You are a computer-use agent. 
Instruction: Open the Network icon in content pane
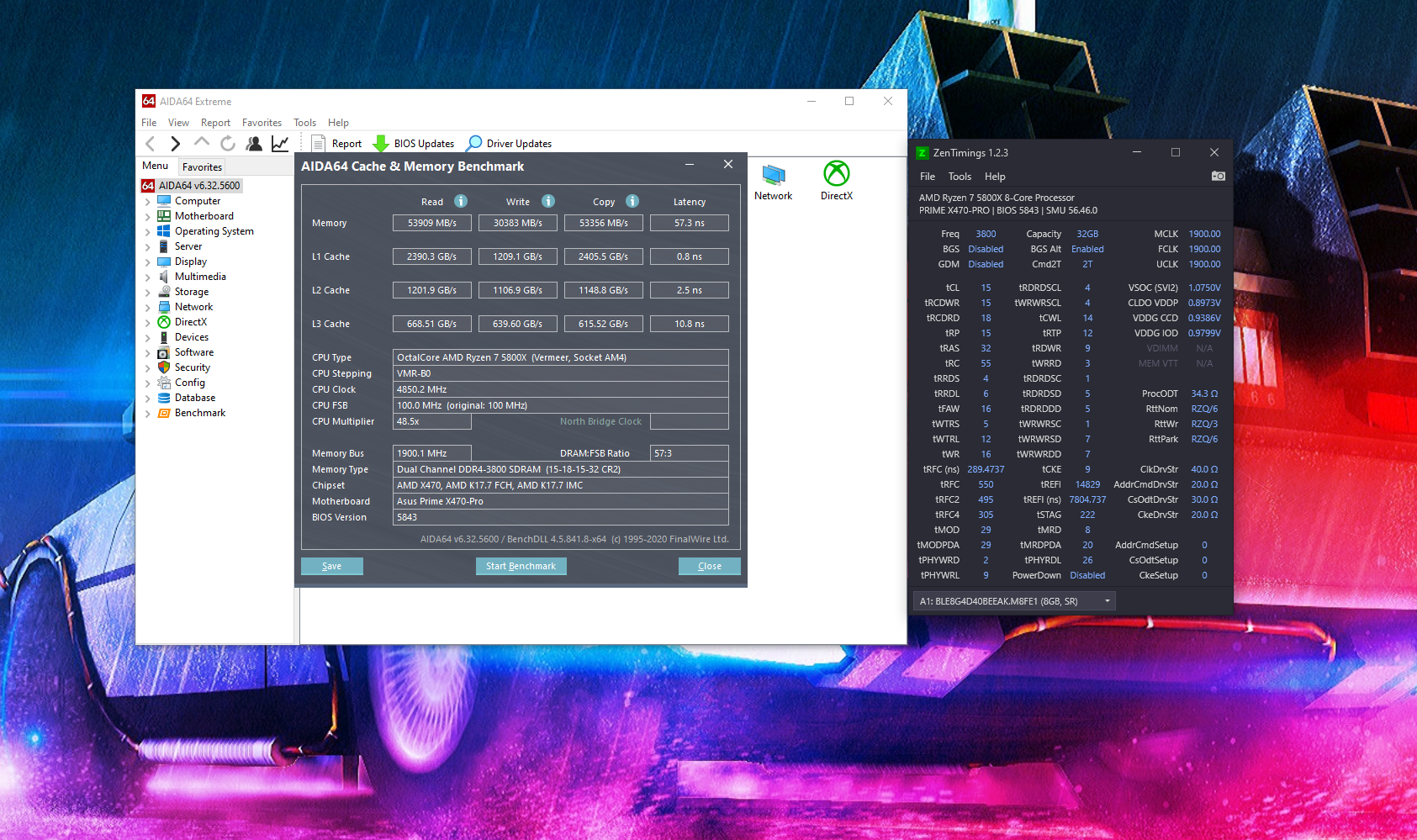pyautogui.click(x=773, y=182)
